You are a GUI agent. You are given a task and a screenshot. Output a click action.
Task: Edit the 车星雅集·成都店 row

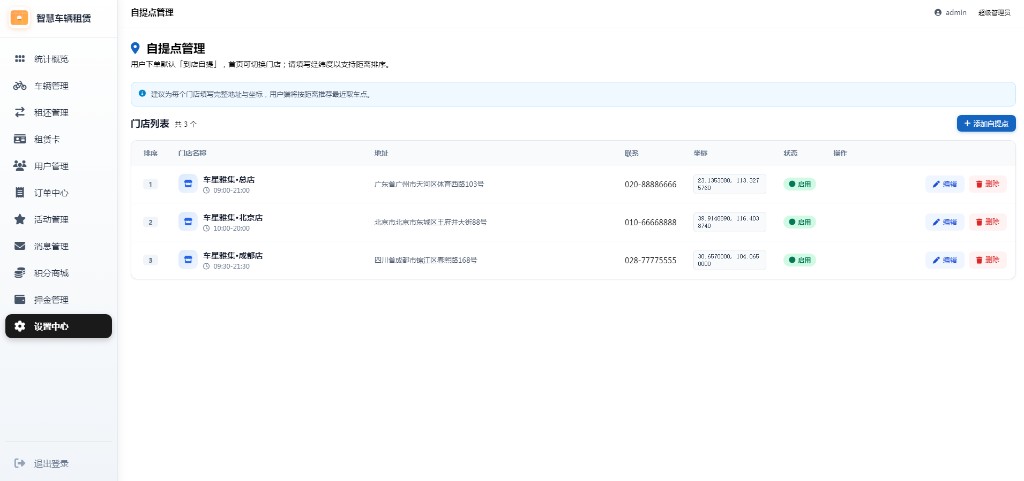[944, 260]
